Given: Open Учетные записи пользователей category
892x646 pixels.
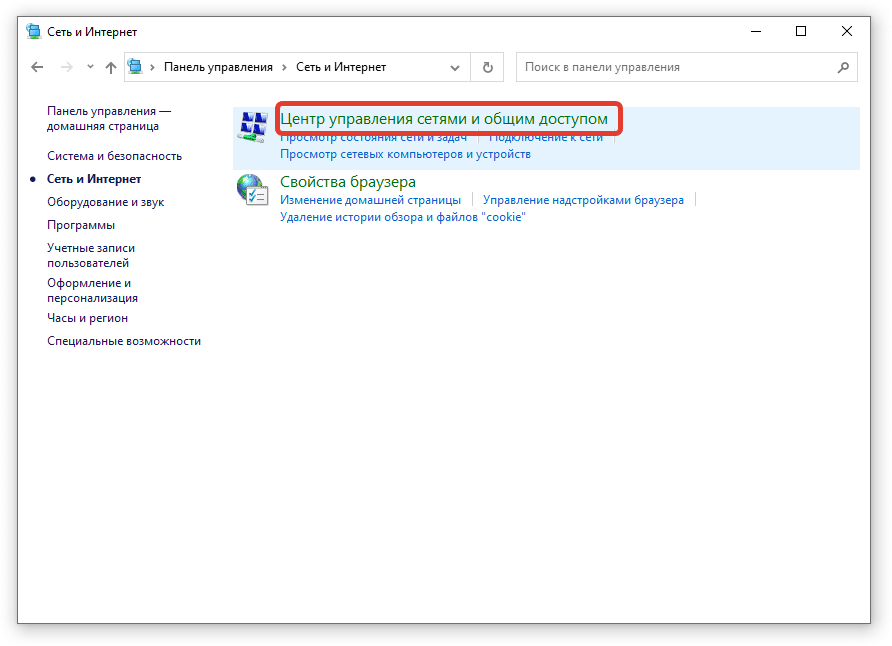Looking at the screenshot, I should [91, 255].
